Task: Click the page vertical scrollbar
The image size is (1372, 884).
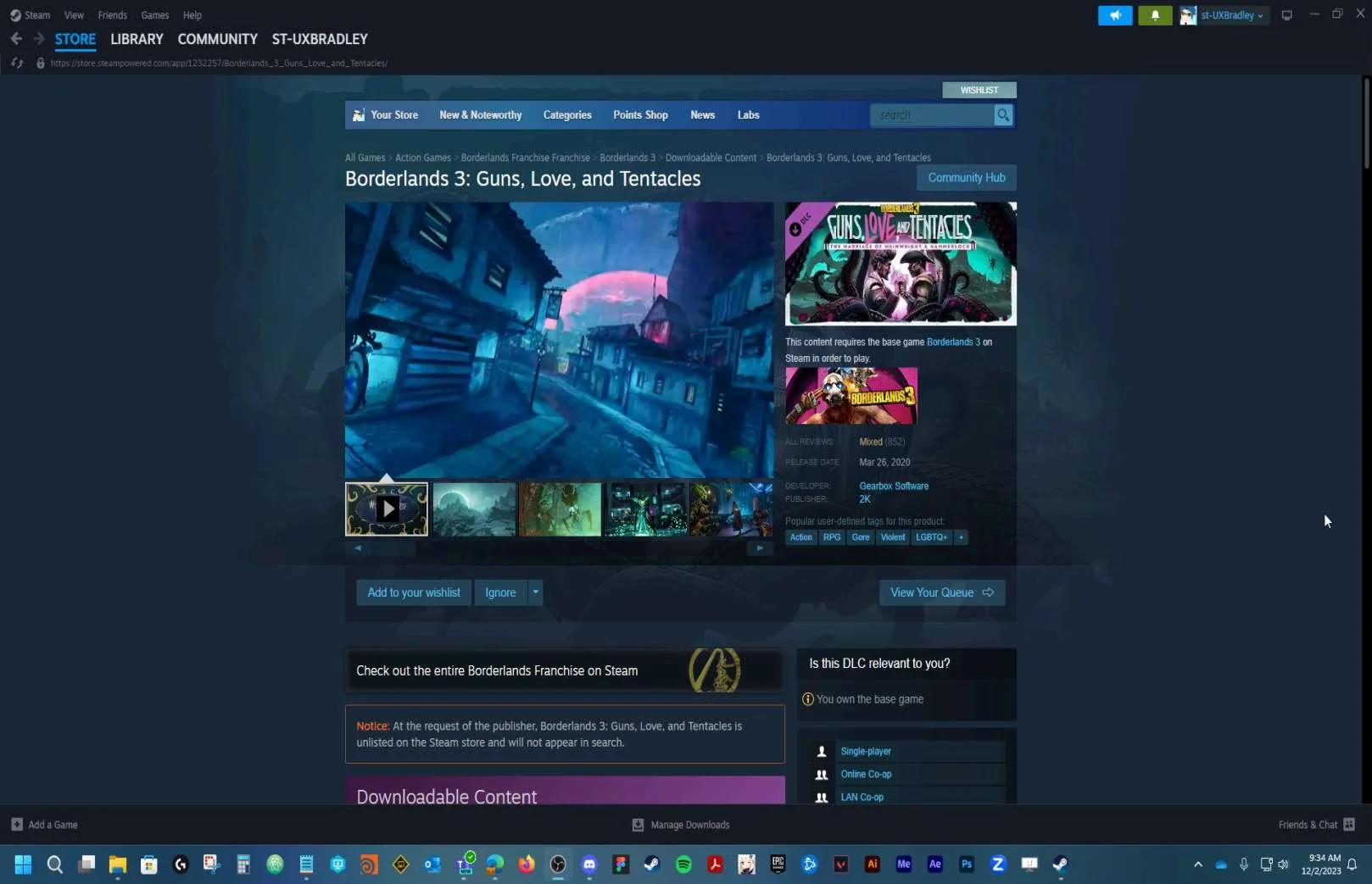Action: (x=1366, y=123)
